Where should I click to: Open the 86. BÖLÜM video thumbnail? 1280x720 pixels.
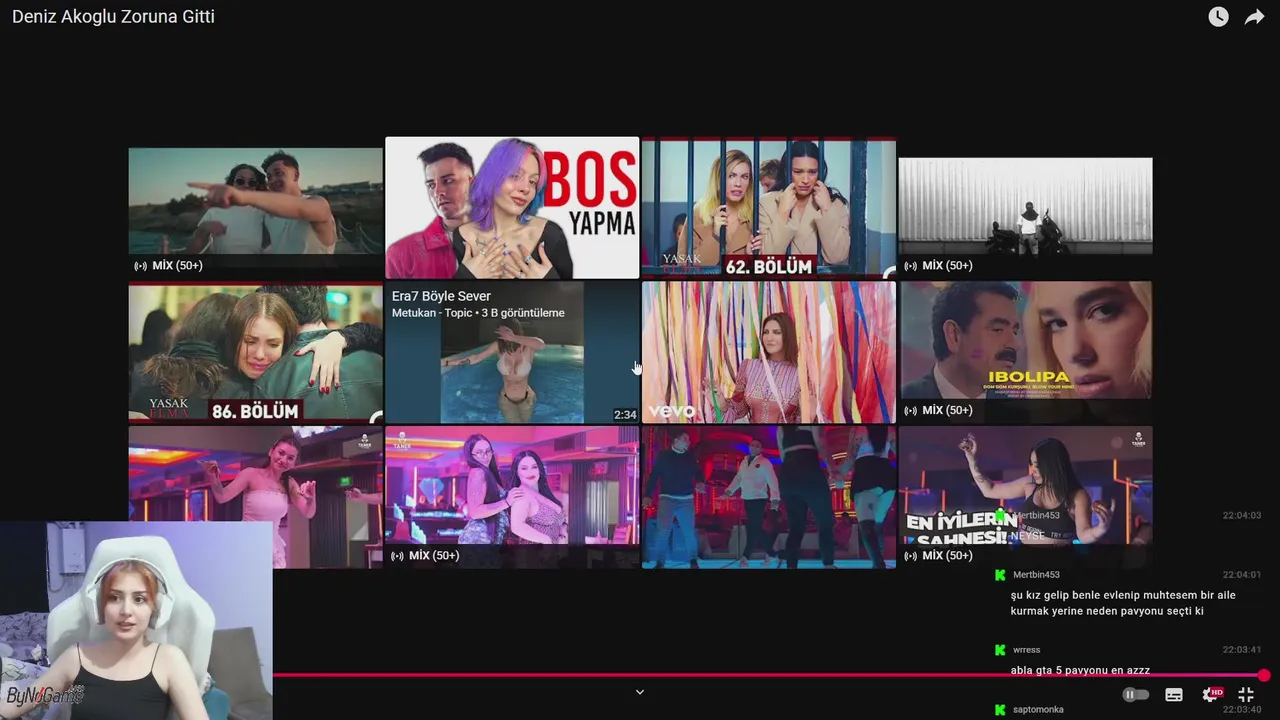(255, 353)
